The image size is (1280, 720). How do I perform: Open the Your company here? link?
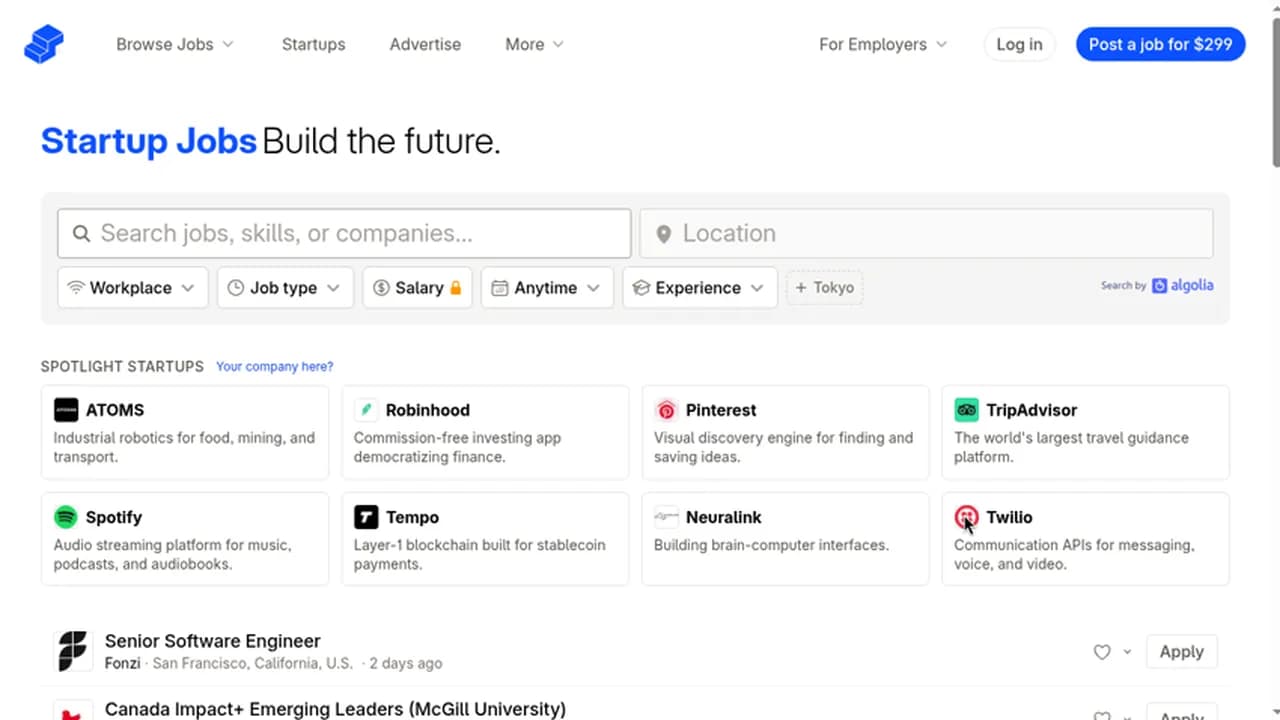click(275, 366)
